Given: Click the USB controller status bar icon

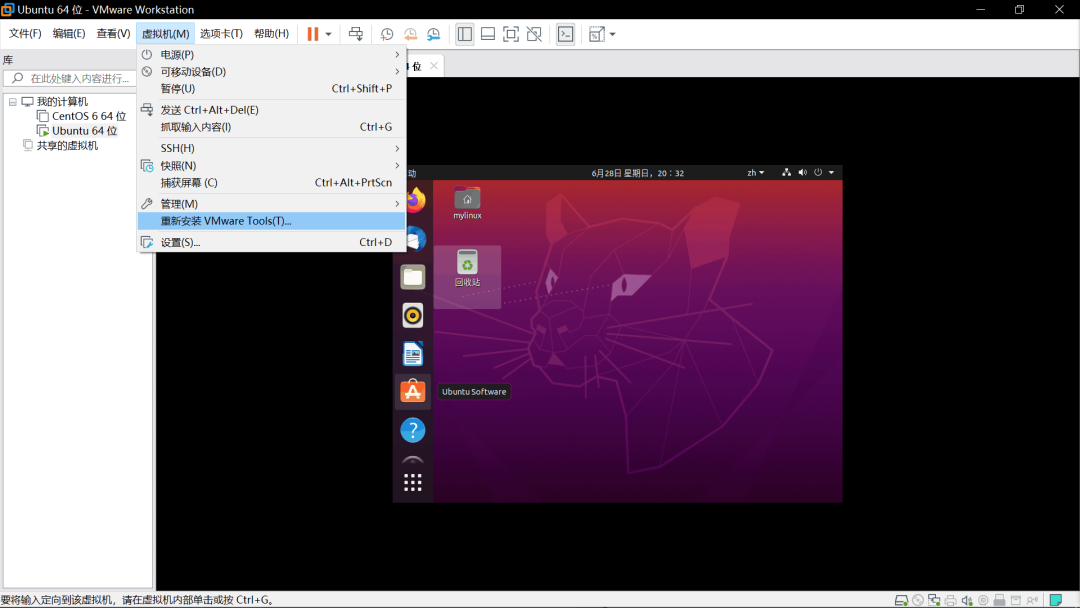Looking at the screenshot, I should click(x=999, y=600).
